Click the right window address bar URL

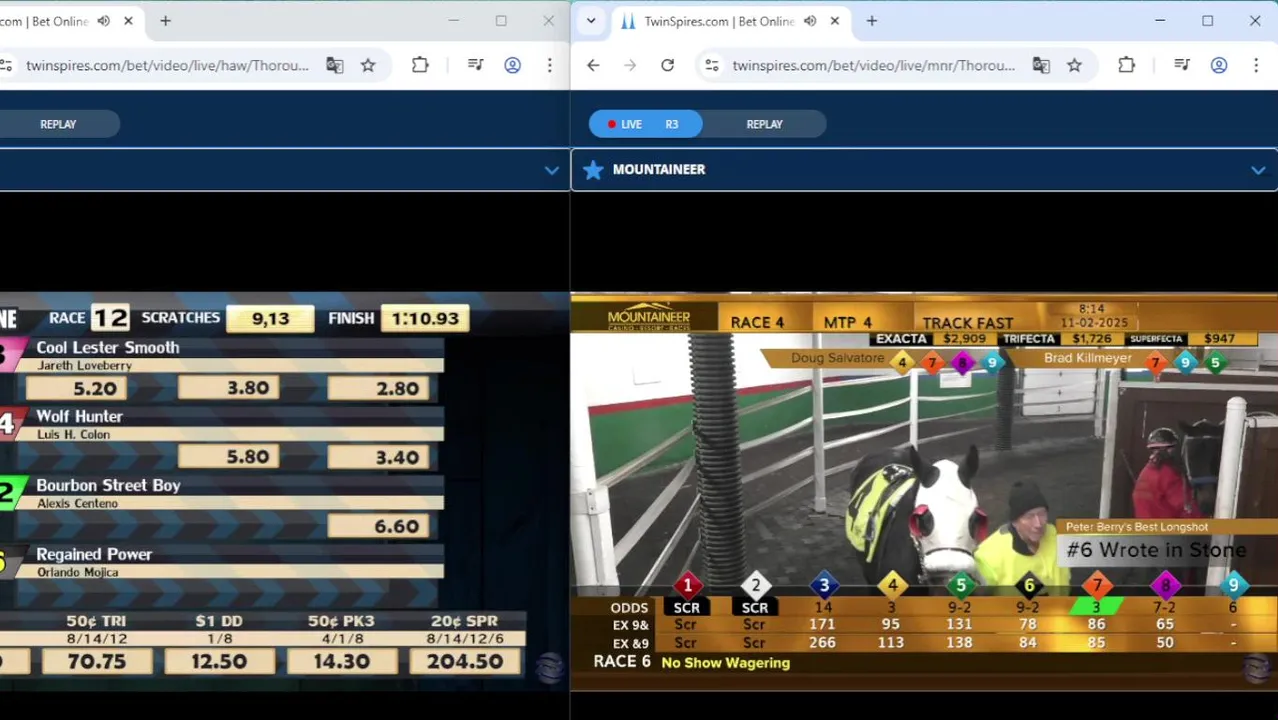[873, 65]
